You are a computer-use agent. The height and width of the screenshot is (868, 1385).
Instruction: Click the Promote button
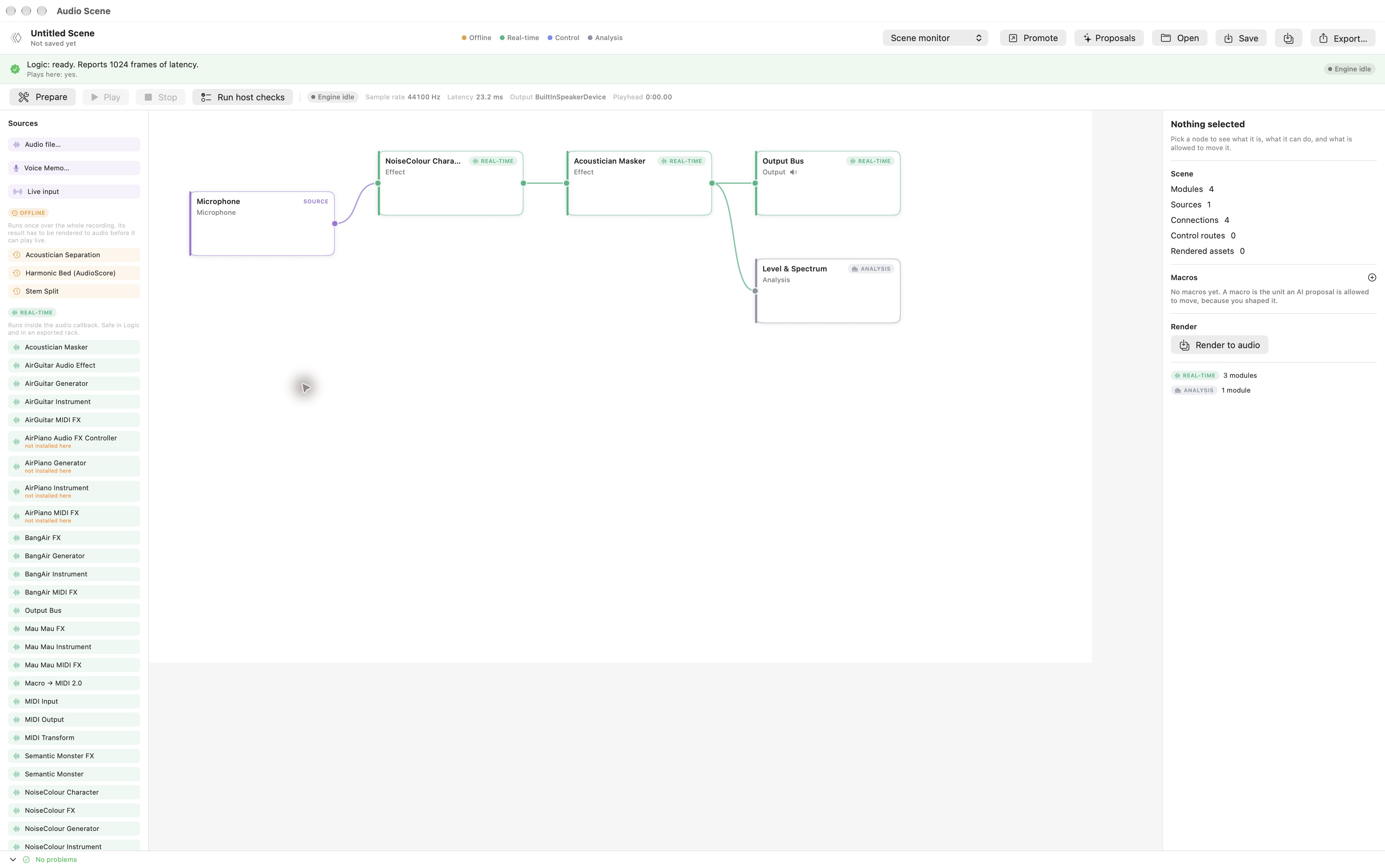(x=1032, y=38)
